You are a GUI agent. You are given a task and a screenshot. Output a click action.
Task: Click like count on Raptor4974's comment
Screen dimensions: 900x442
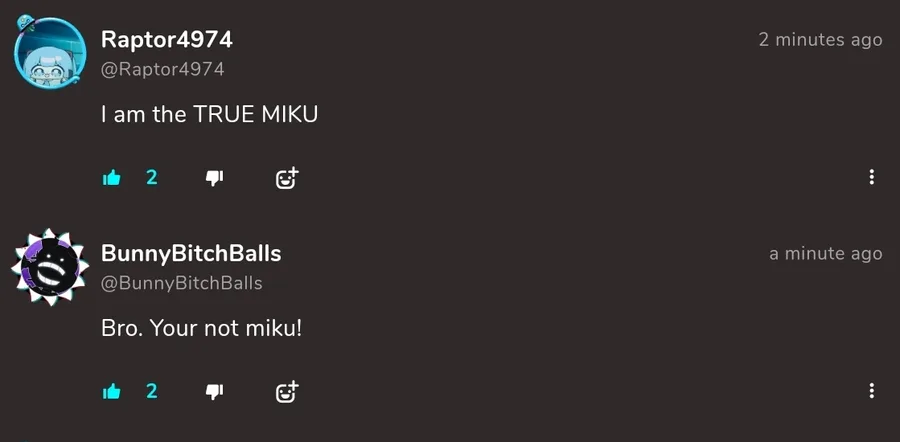[x=152, y=178]
